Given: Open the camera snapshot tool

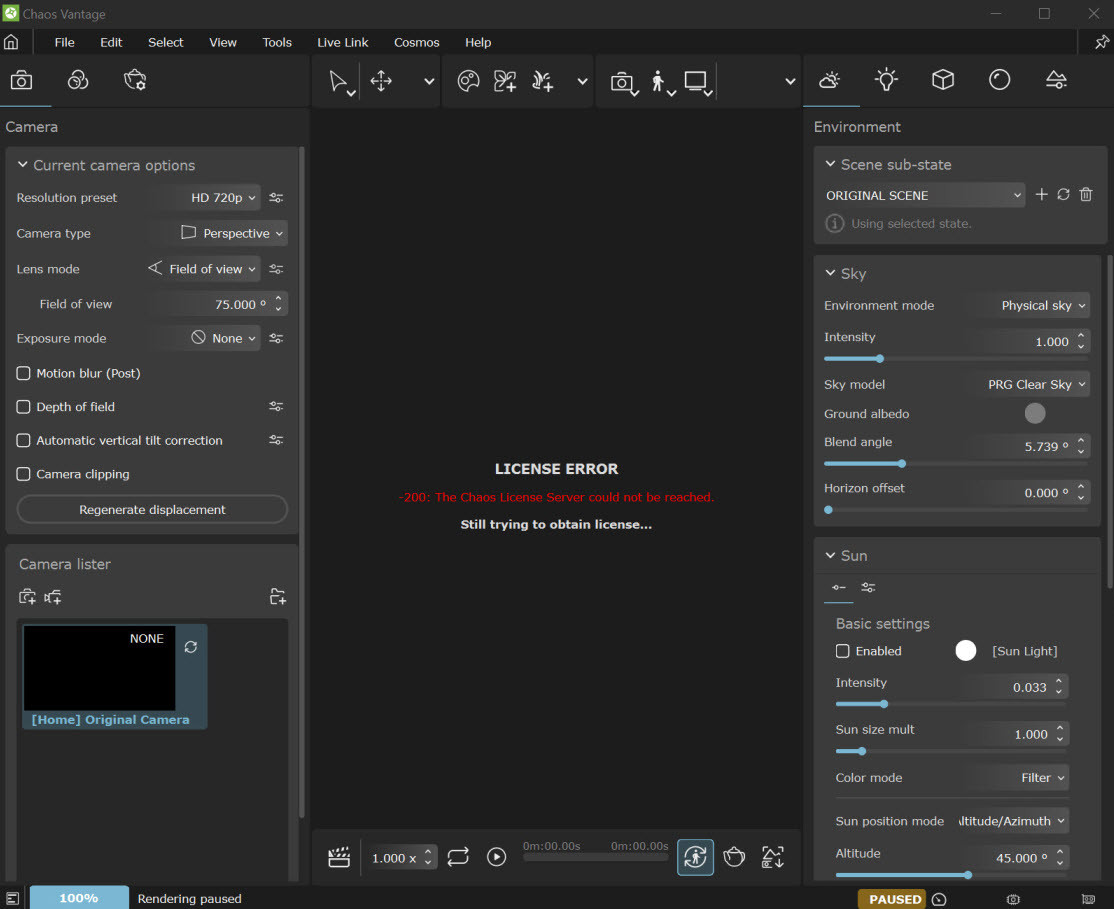Looking at the screenshot, I should [622, 82].
